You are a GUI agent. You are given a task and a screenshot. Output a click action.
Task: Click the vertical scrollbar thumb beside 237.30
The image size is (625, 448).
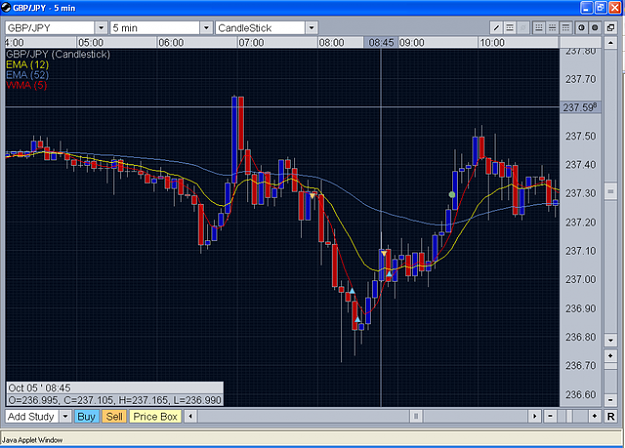tap(611, 192)
